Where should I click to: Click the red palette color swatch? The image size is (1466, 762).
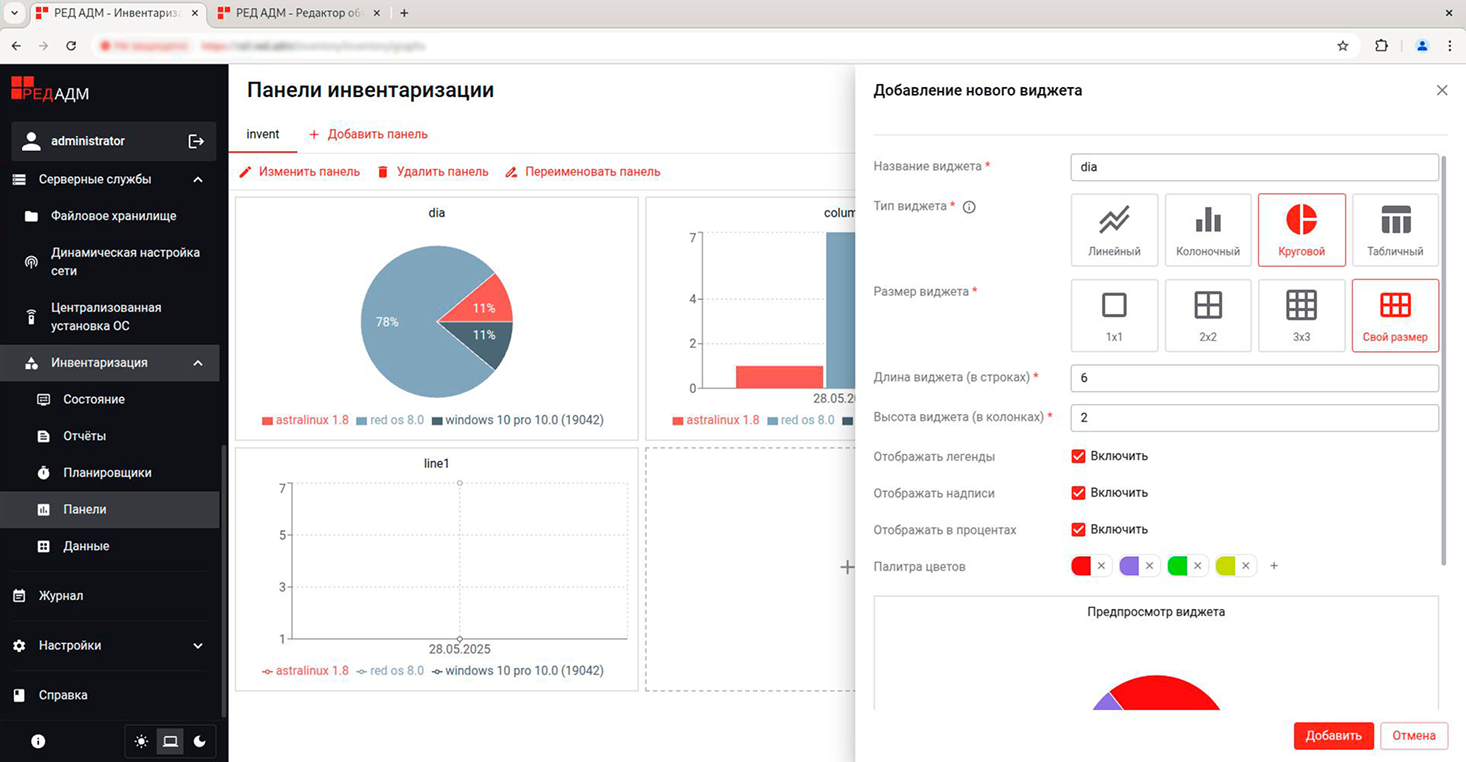(x=1081, y=566)
